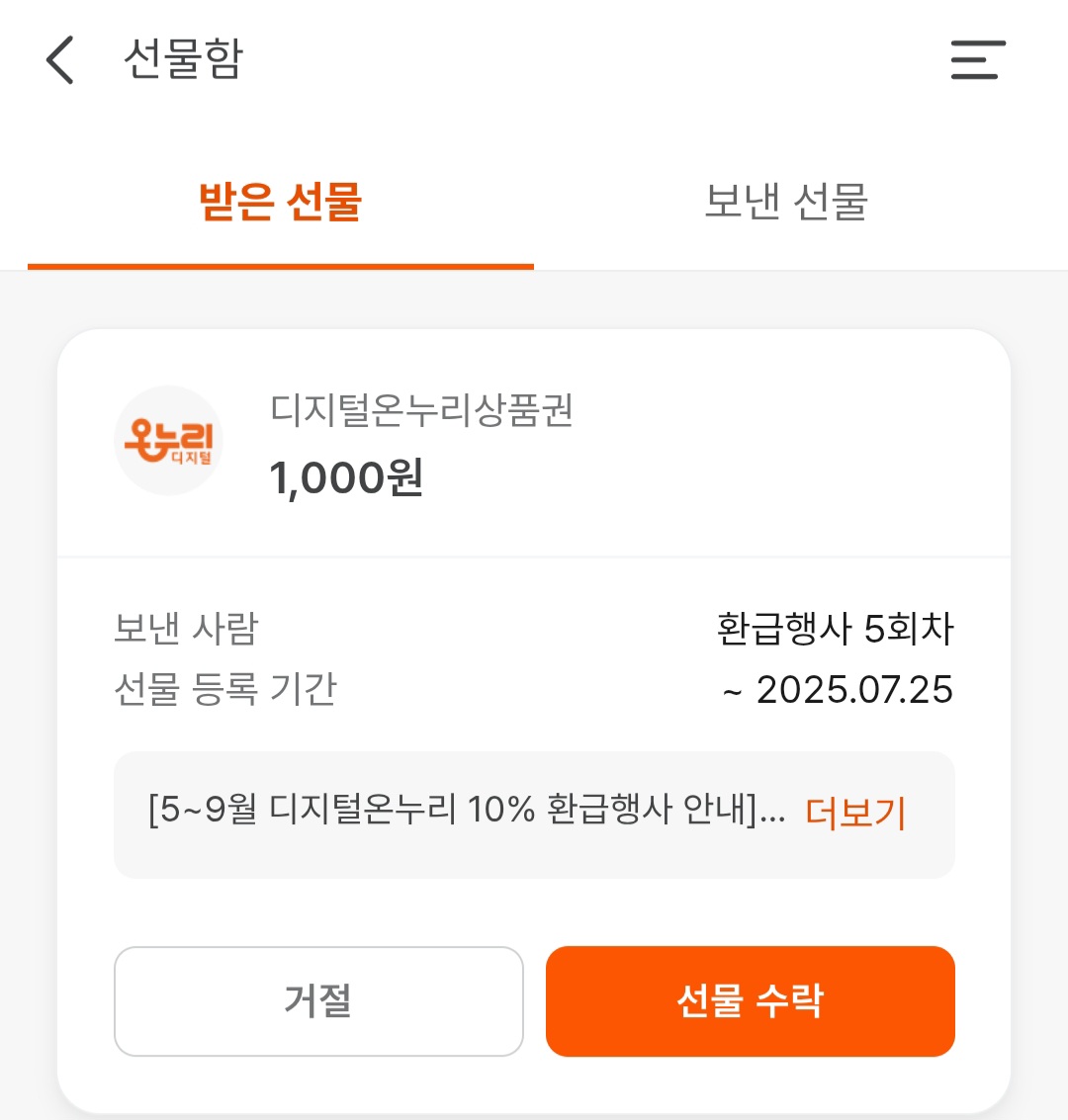Click the 선물 수락 button
Image resolution: width=1068 pixels, height=1120 pixels.
(751, 1000)
